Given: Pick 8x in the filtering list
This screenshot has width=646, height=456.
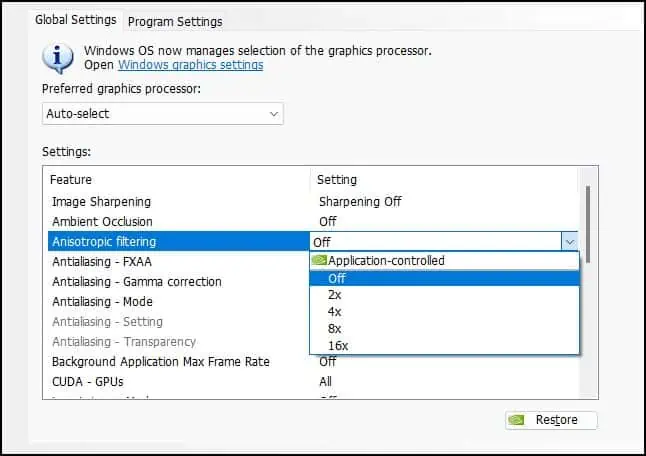Looking at the screenshot, I should 334,328.
